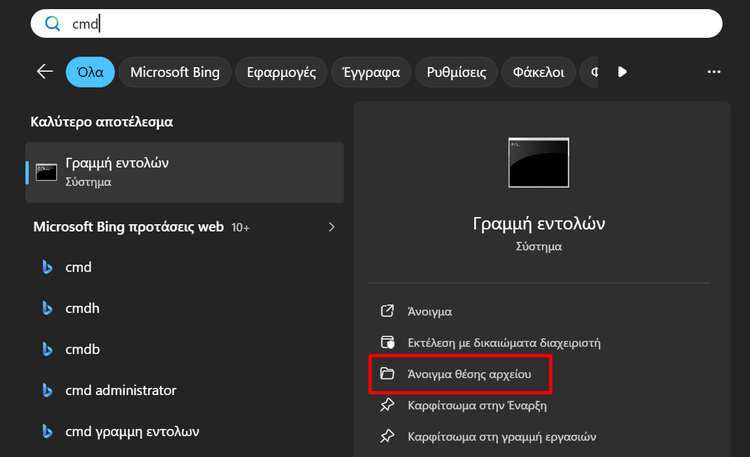This screenshot has width=750, height=457.
Task: Expand Microsoft Bing web suggestions chevron
Action: coord(332,227)
